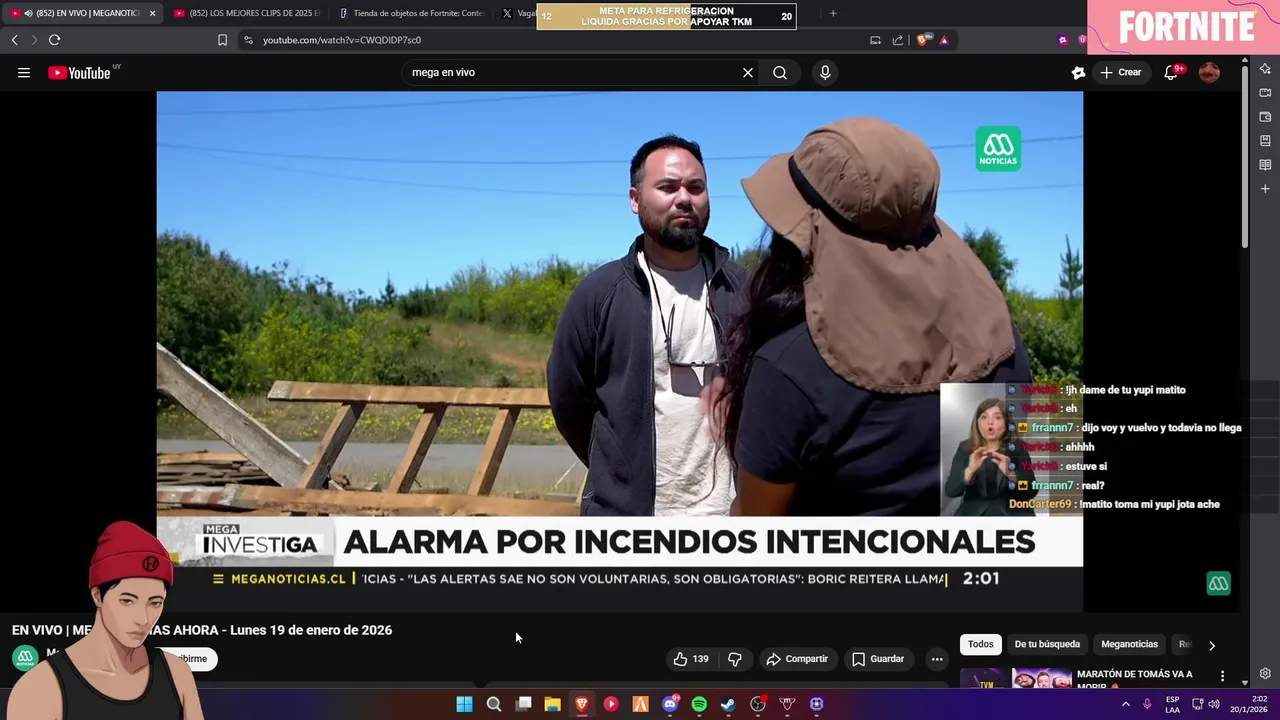This screenshot has height=720, width=1280.
Task: Open Leo AI sparkle in Brave sidebar
Action: tap(1265, 69)
